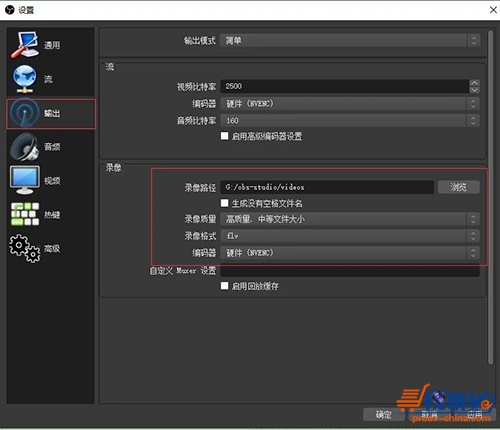Image resolution: width=500 pixels, height=430 pixels.
Task: Open the 通用 general settings icon
Action: point(24,45)
